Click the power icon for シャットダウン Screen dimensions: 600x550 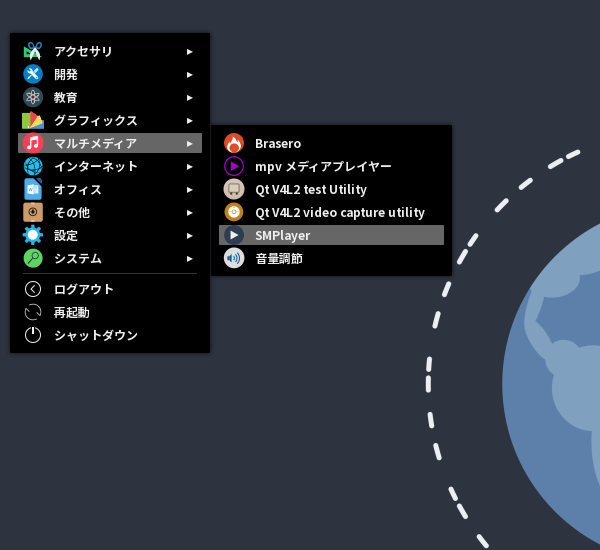[33, 335]
